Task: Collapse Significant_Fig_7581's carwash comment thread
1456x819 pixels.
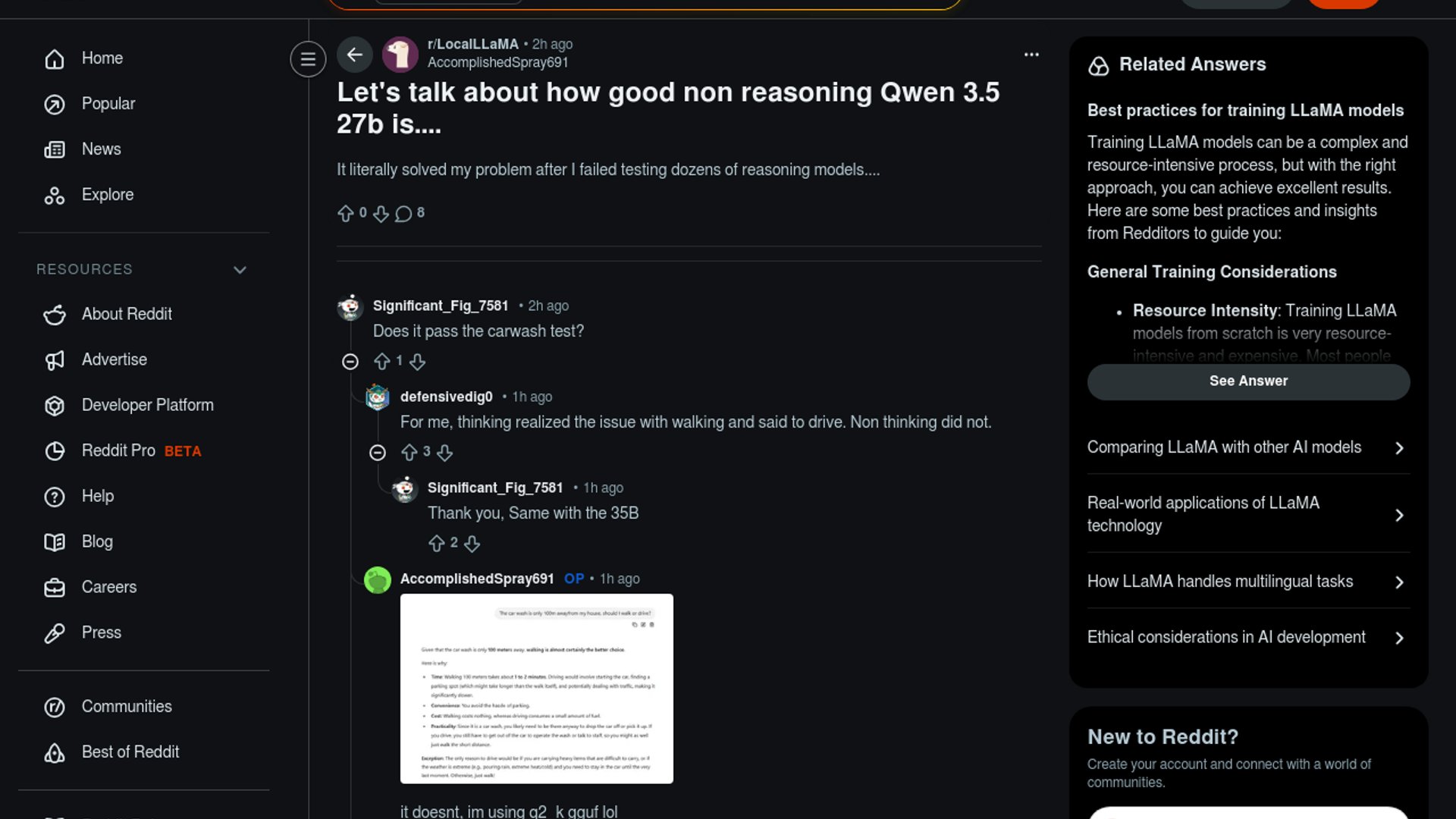Action: (x=350, y=362)
